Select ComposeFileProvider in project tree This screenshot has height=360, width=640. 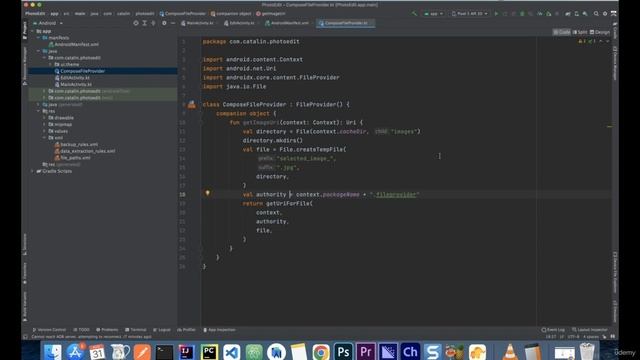[x=80, y=71]
